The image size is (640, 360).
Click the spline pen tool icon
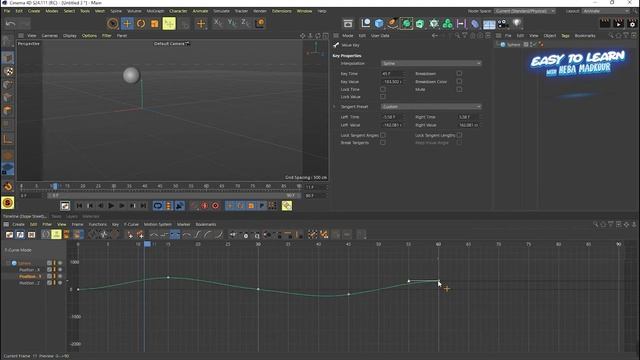(x=393, y=23)
